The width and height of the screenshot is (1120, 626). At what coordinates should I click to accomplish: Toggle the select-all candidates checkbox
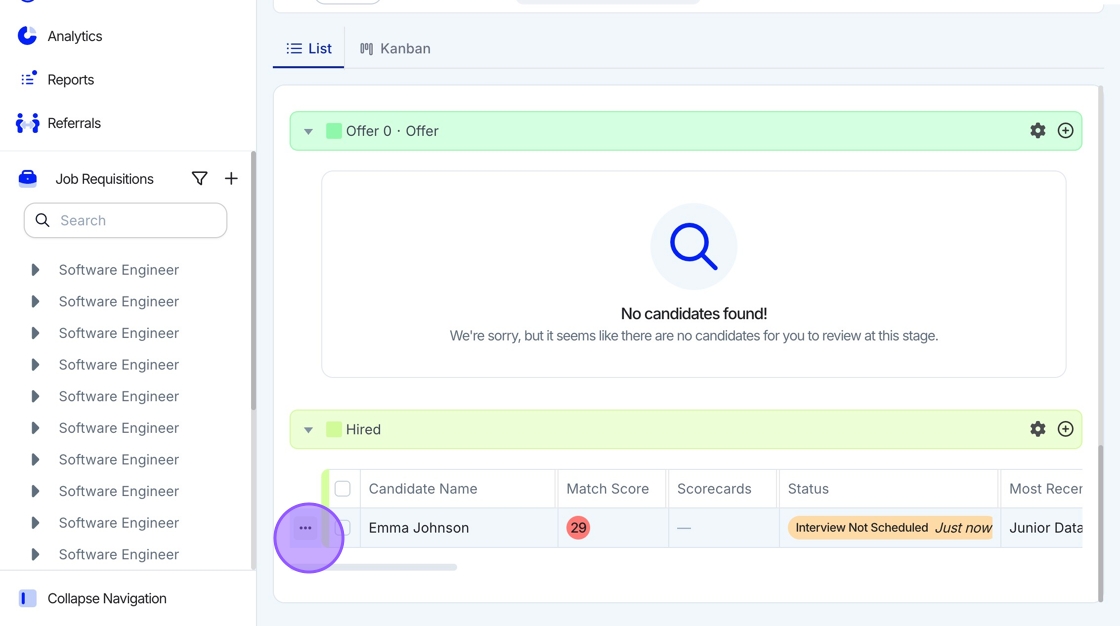(343, 489)
